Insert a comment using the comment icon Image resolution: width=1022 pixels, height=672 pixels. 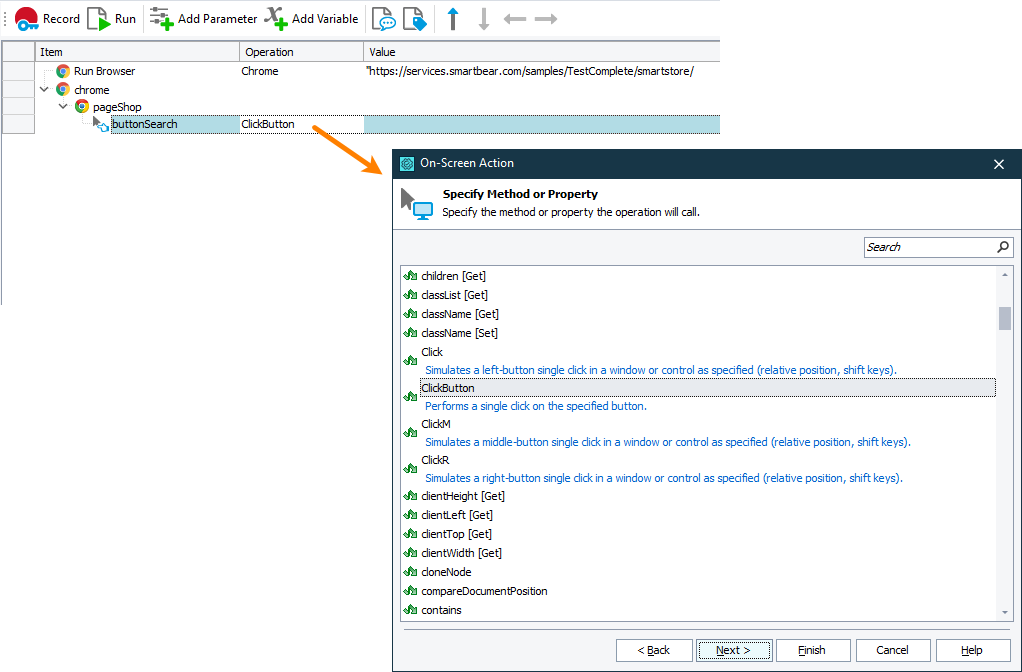[x=383, y=19]
